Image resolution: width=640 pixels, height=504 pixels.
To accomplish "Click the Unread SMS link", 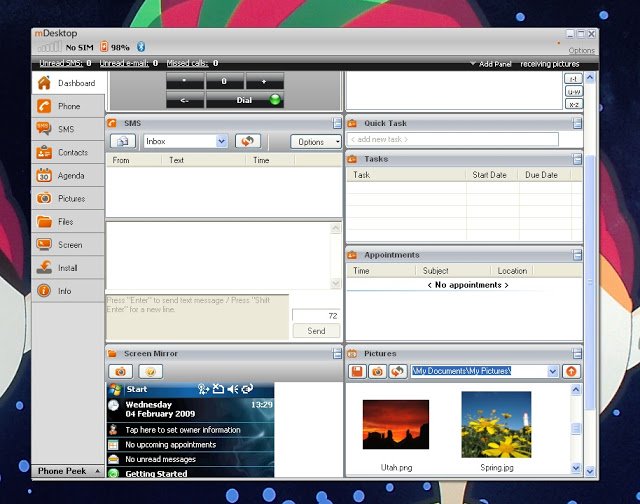I will point(61,63).
